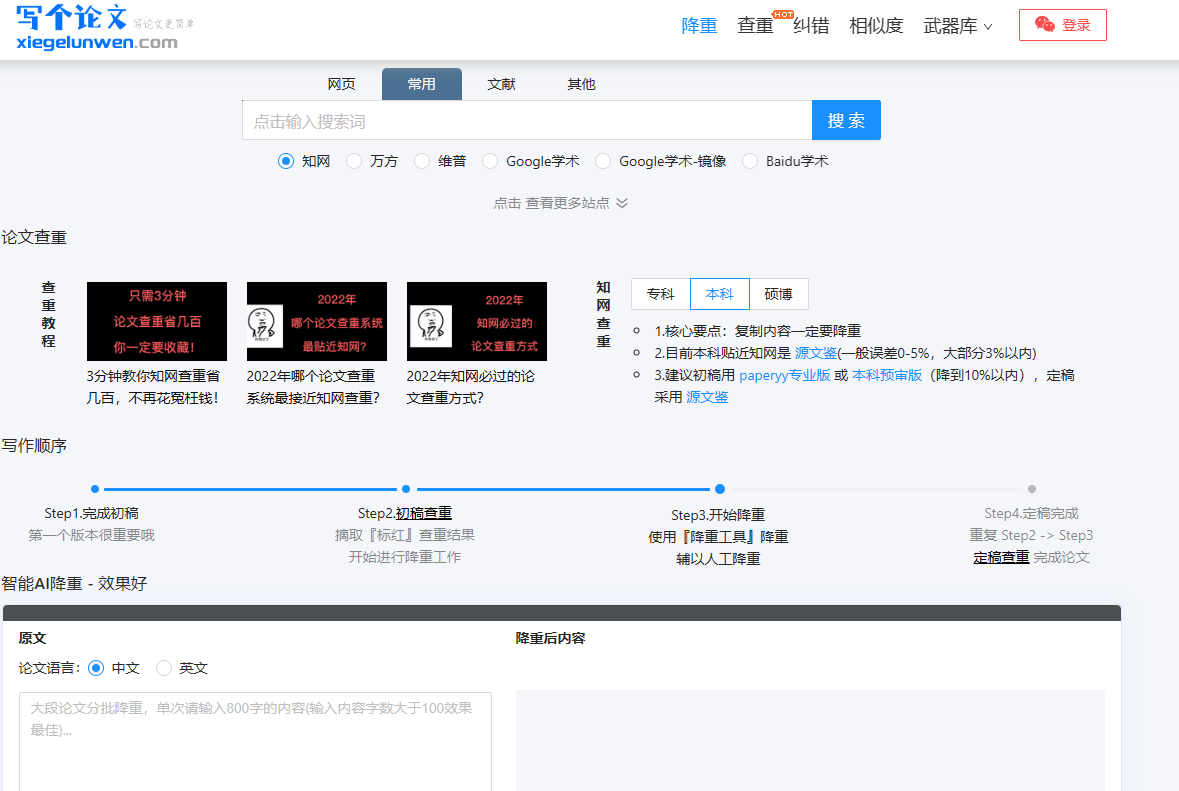
Task: Open the 知网必过的 tutorial thumbnail
Action: click(x=477, y=321)
